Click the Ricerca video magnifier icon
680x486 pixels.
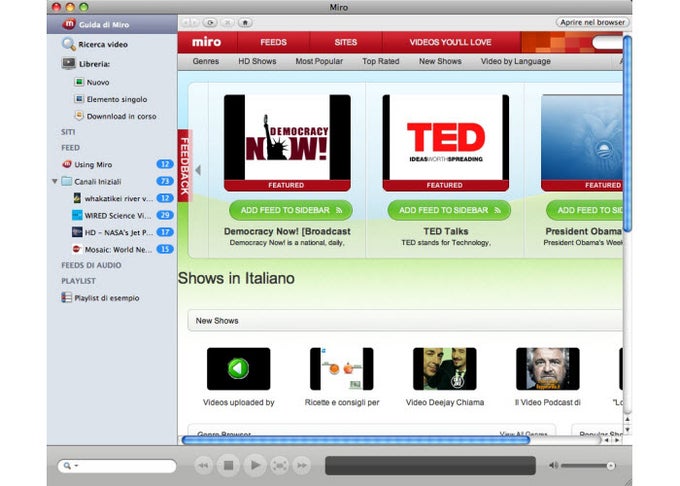pos(69,44)
